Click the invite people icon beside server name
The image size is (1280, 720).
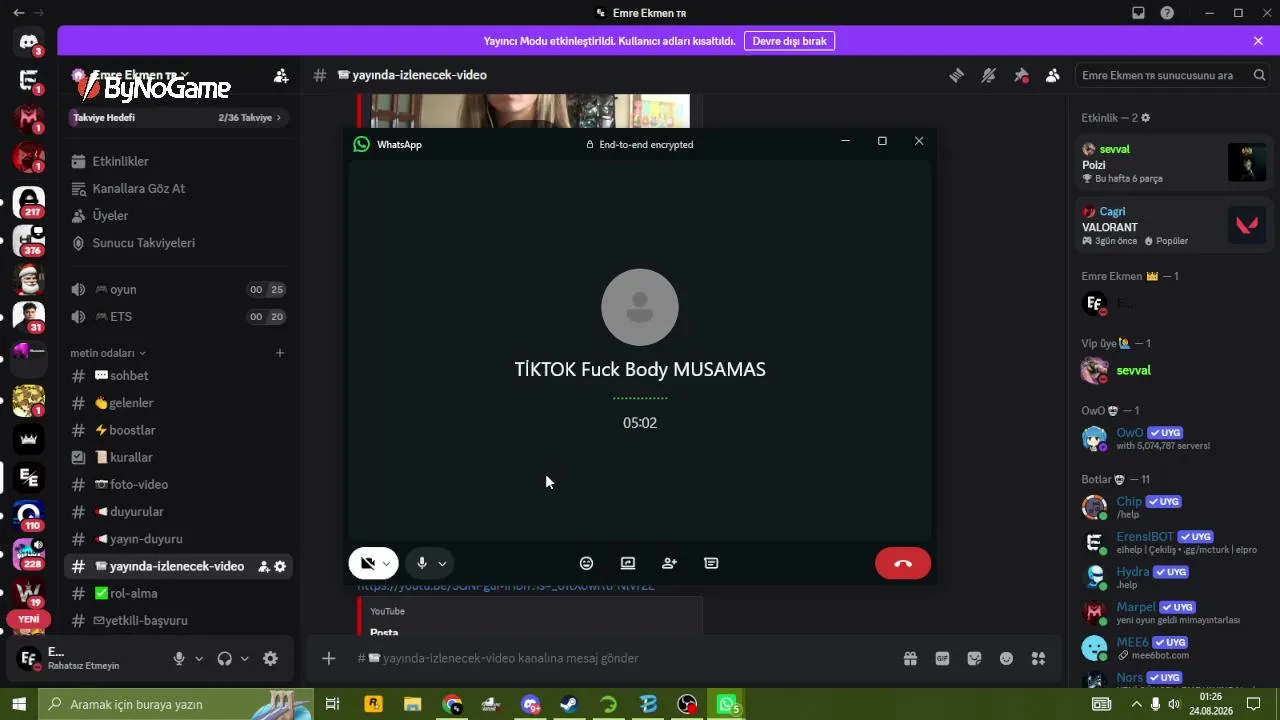point(281,75)
